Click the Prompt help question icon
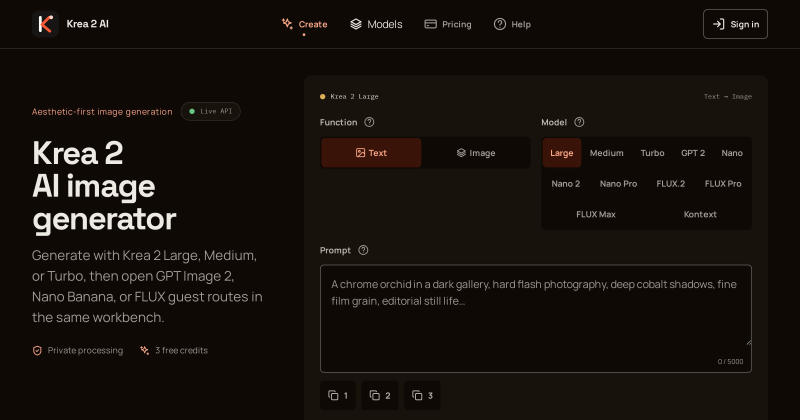This screenshot has height=420, width=800. point(363,250)
